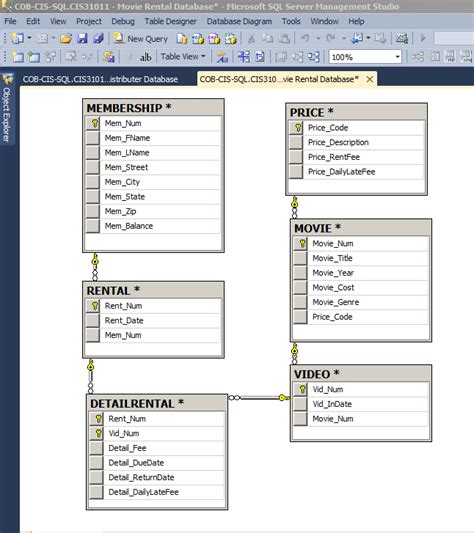
Task: Toggle Show Relationship Labels icon
Action: (222, 57)
